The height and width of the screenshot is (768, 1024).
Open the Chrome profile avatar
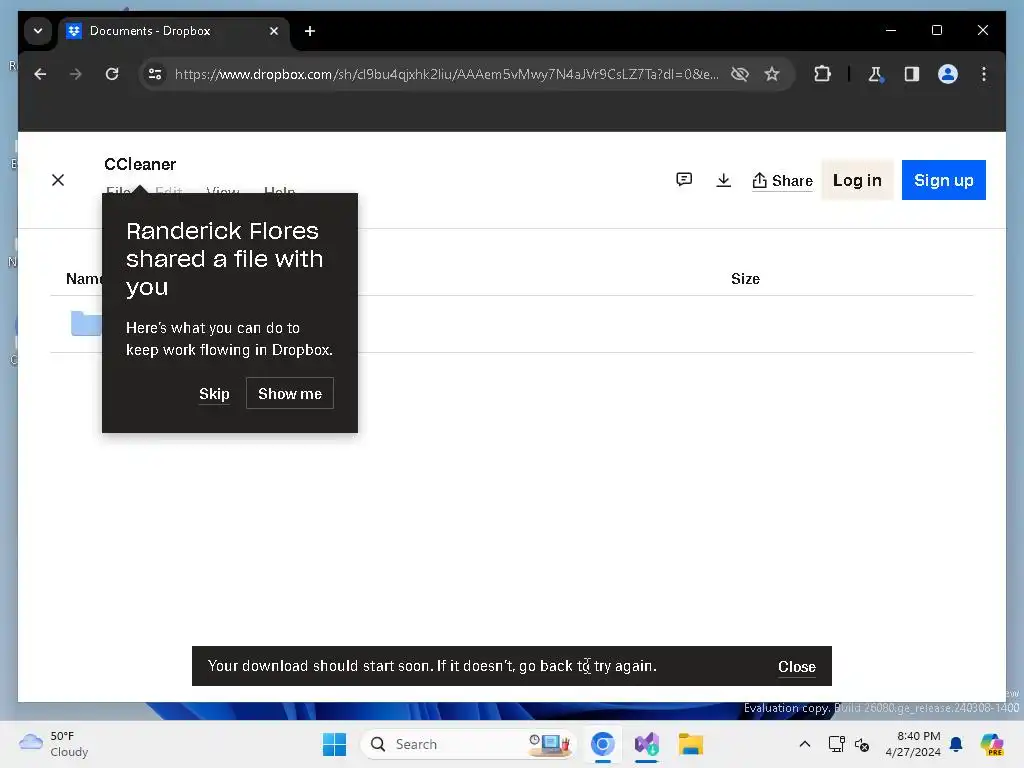tap(948, 74)
